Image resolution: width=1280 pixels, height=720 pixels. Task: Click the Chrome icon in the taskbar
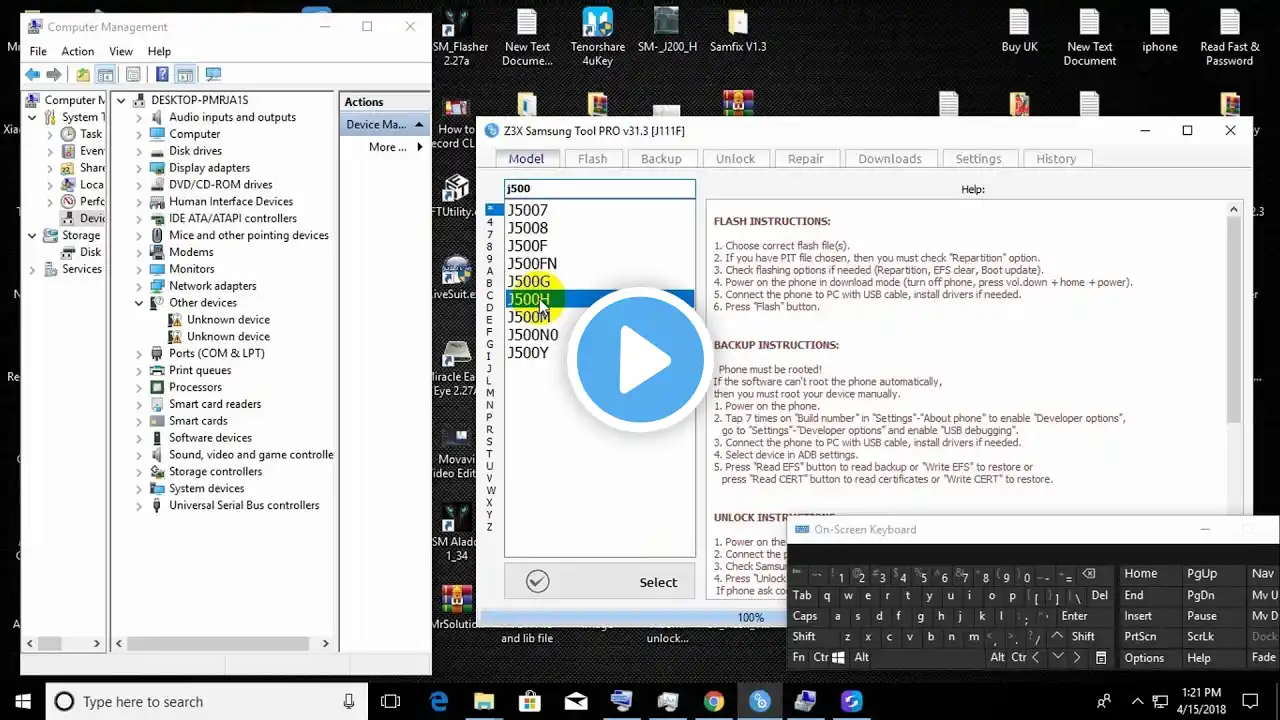point(713,701)
